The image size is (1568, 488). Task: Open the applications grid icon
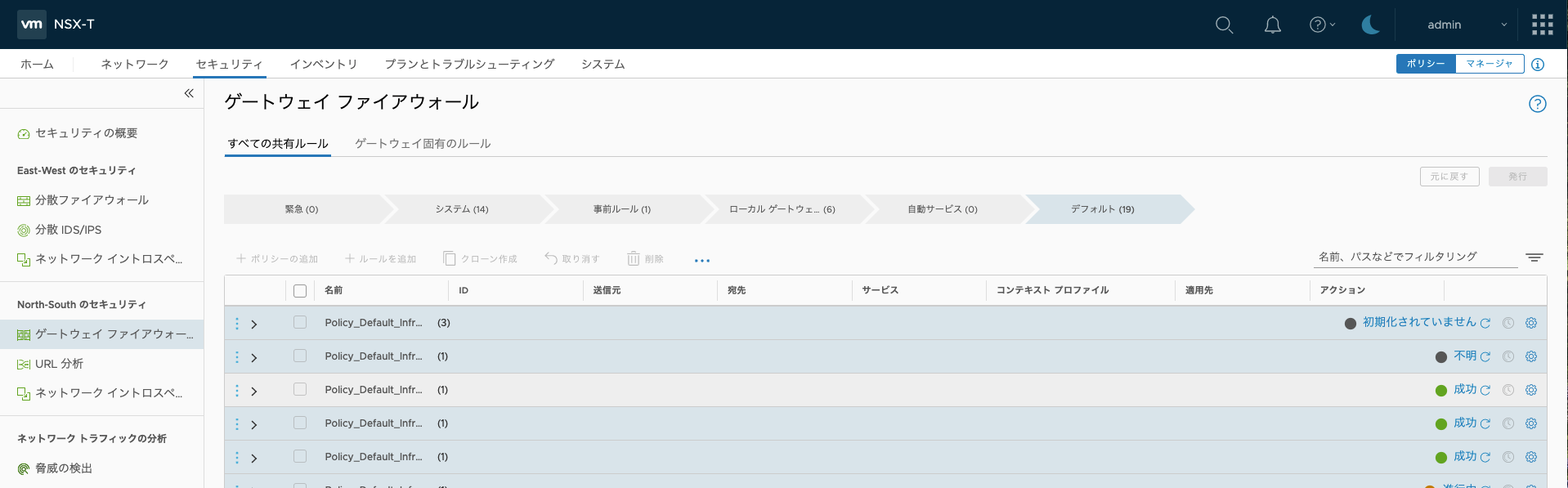(x=1543, y=25)
